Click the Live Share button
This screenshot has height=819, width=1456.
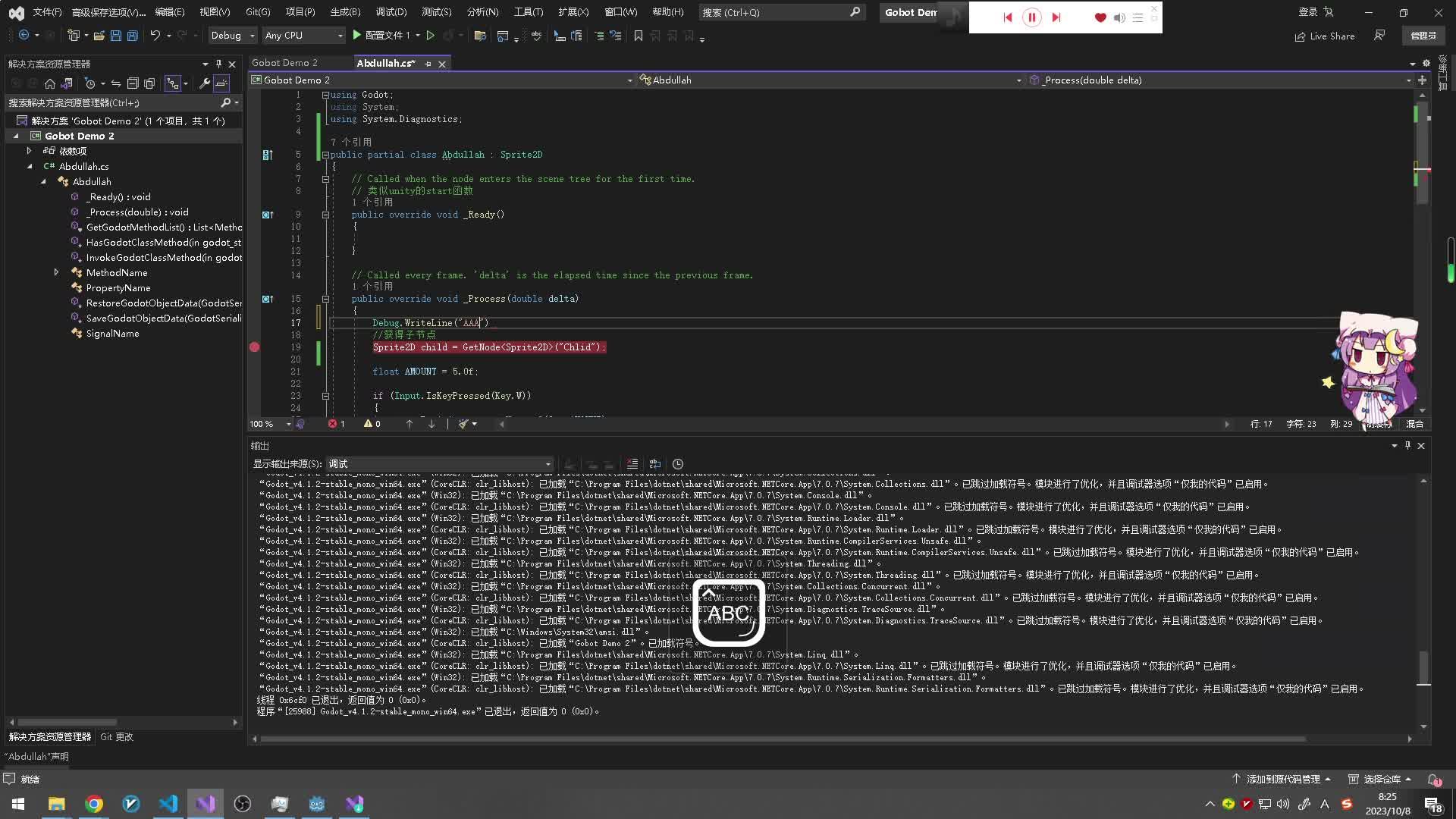tap(1325, 36)
